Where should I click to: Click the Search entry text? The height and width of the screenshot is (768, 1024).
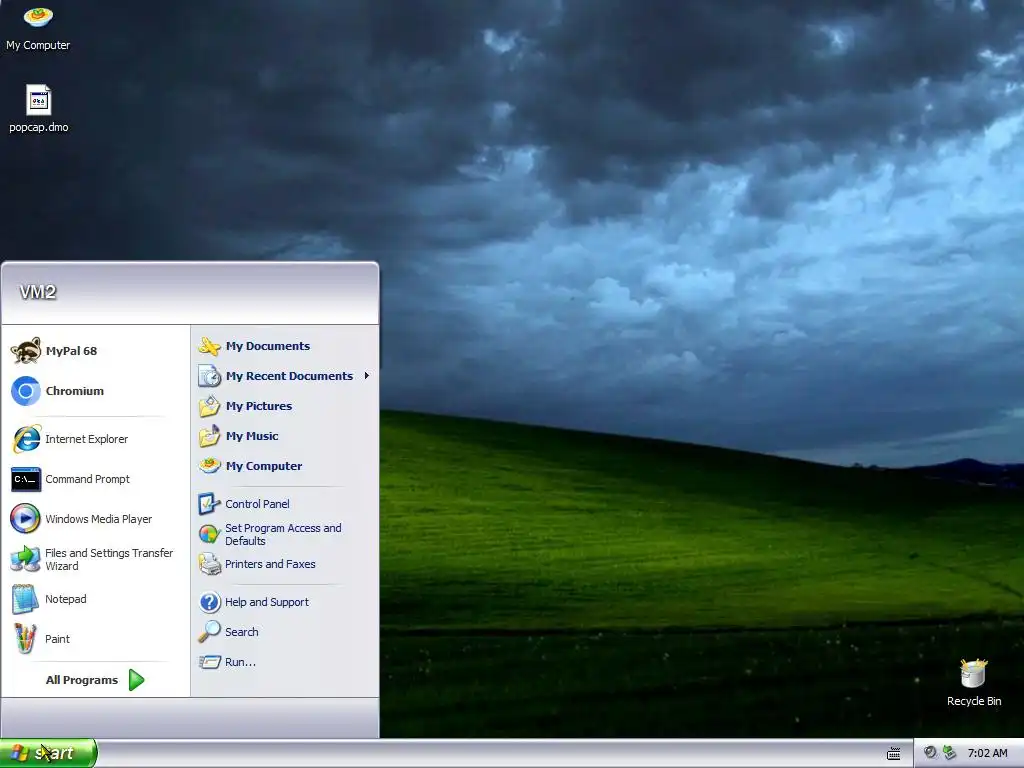point(242,632)
